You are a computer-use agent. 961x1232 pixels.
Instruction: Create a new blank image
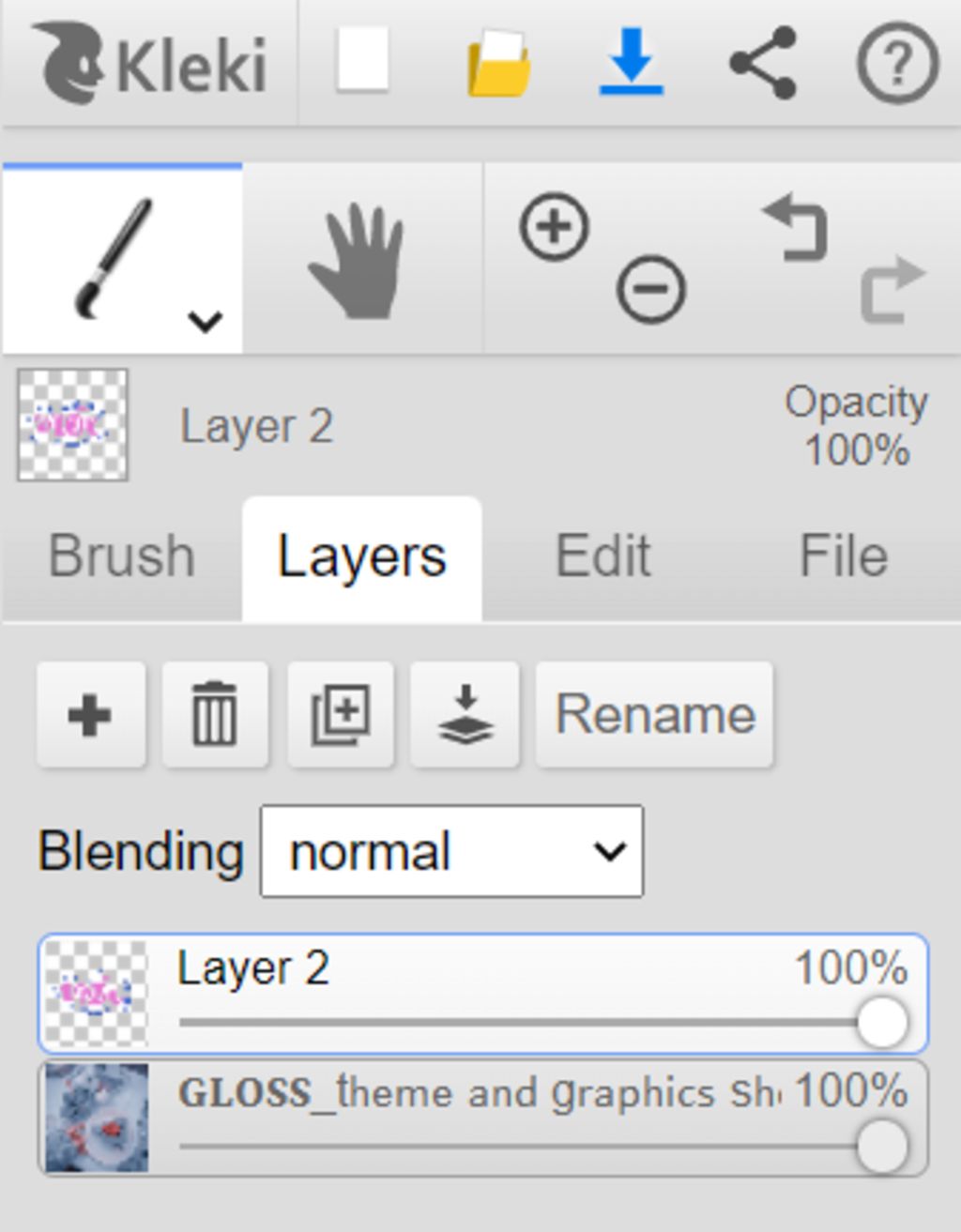363,61
